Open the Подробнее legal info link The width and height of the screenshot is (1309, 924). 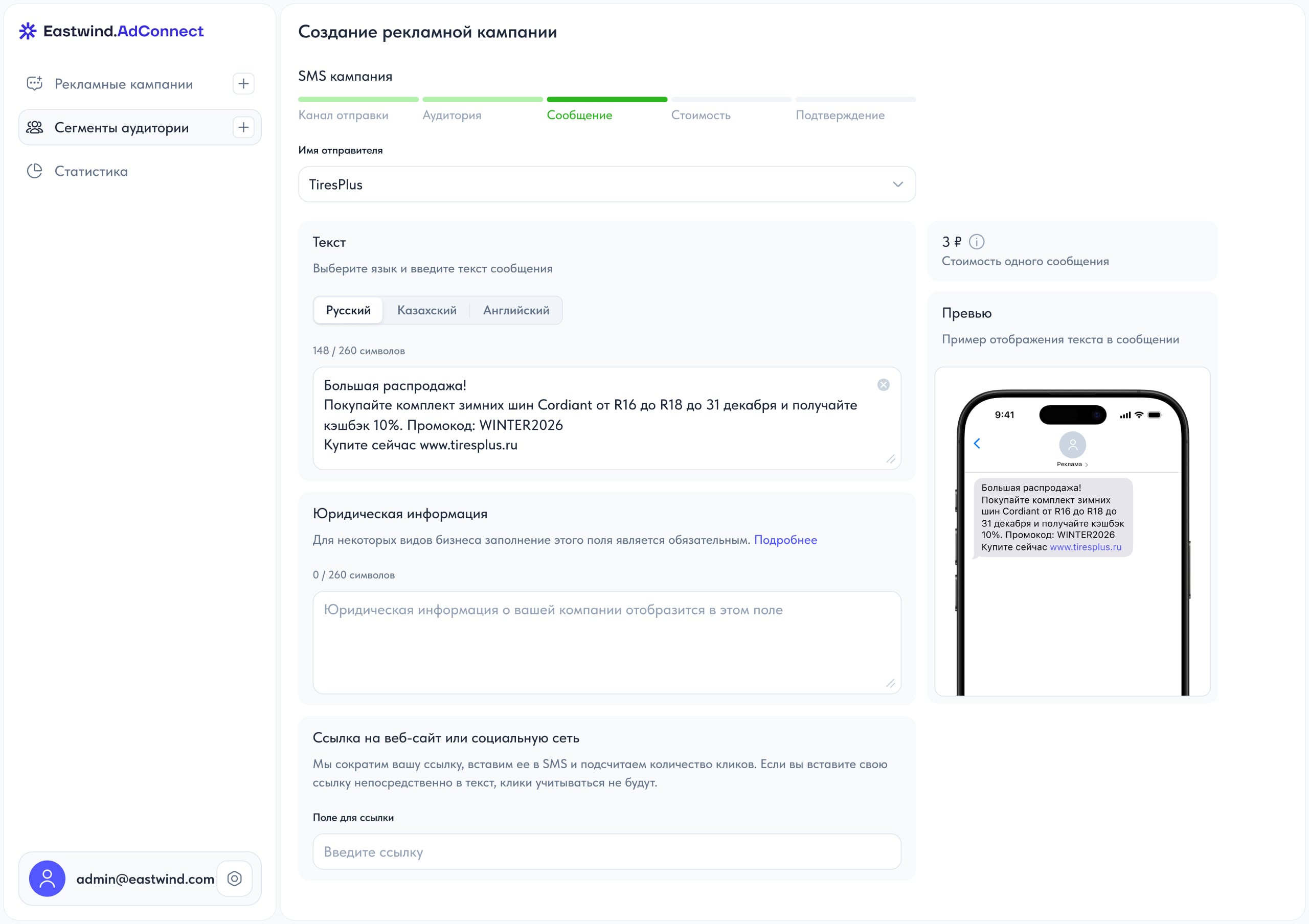pyautogui.click(x=785, y=540)
